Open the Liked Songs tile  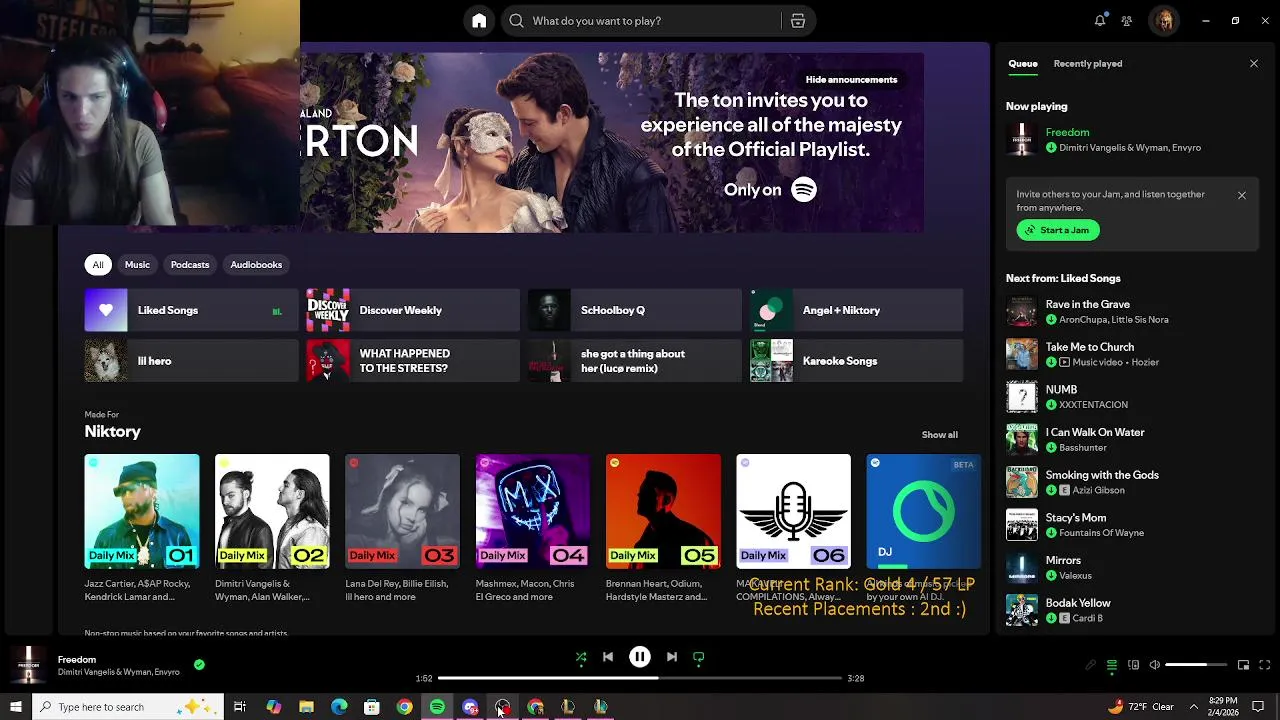tap(192, 310)
